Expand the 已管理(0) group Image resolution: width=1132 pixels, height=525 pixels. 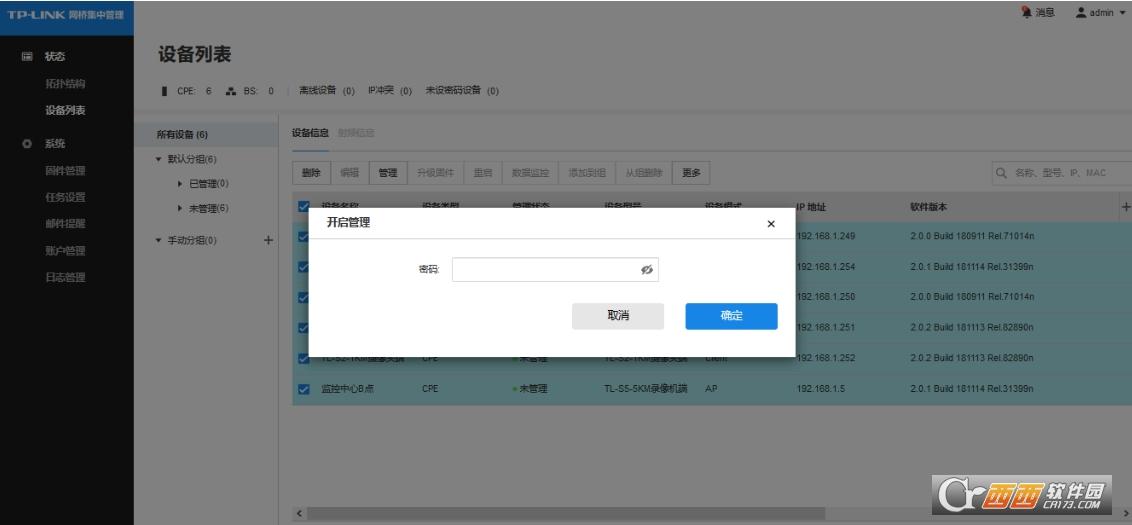click(x=180, y=184)
